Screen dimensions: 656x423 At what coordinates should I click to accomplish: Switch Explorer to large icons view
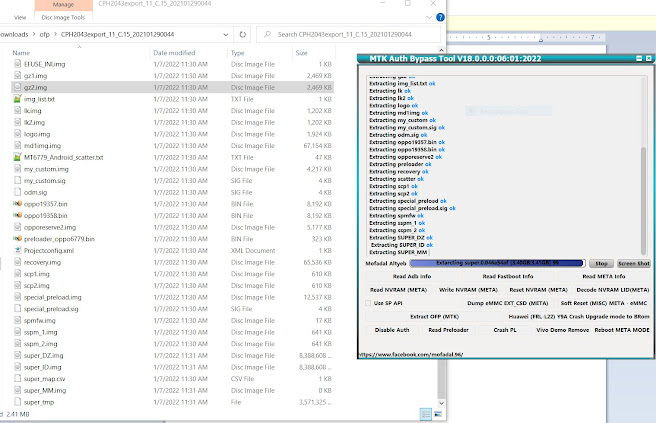click(x=438, y=414)
